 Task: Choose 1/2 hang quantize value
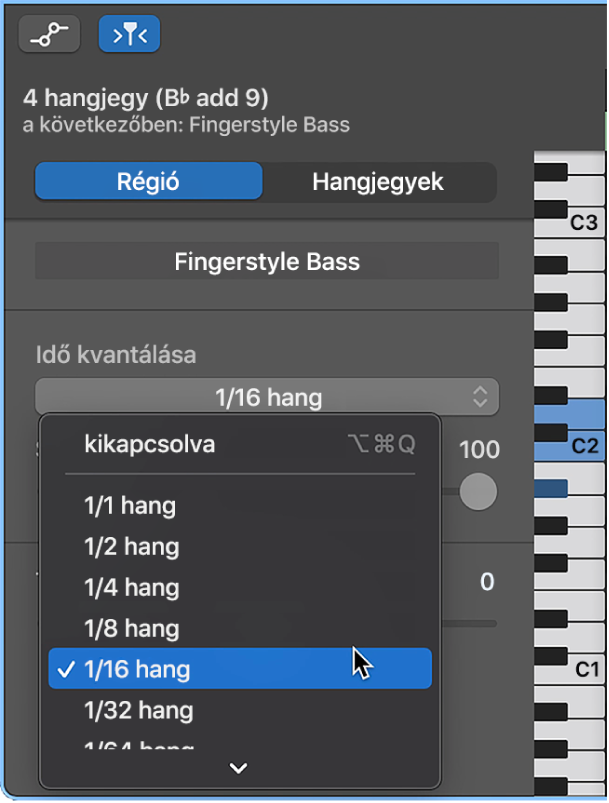coord(131,547)
